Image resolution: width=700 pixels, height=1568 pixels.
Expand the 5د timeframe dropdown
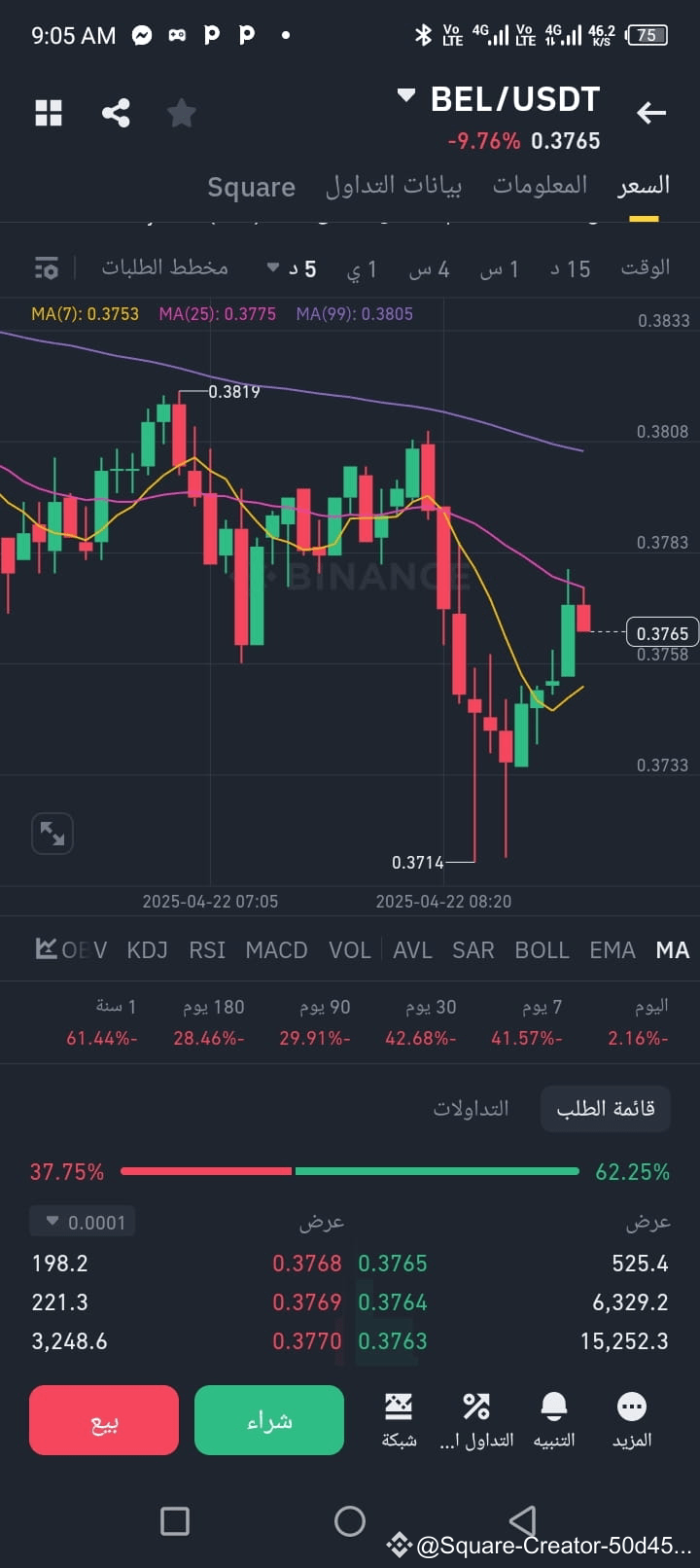292,267
